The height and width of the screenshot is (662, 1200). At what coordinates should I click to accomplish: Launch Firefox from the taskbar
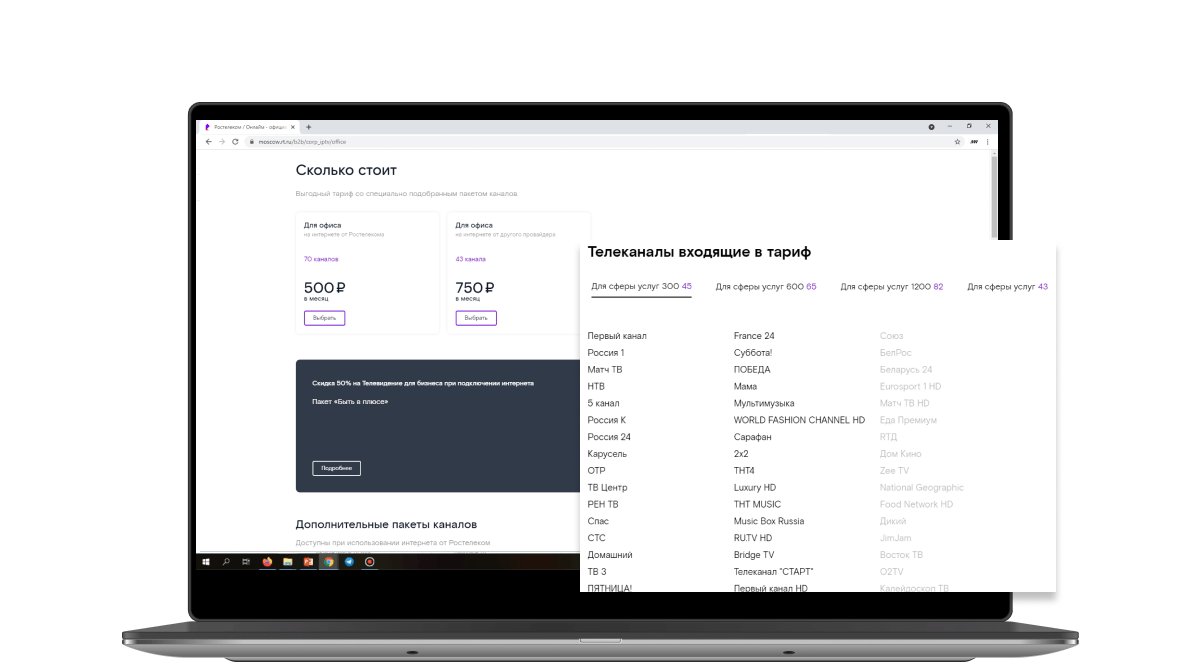coord(267,562)
